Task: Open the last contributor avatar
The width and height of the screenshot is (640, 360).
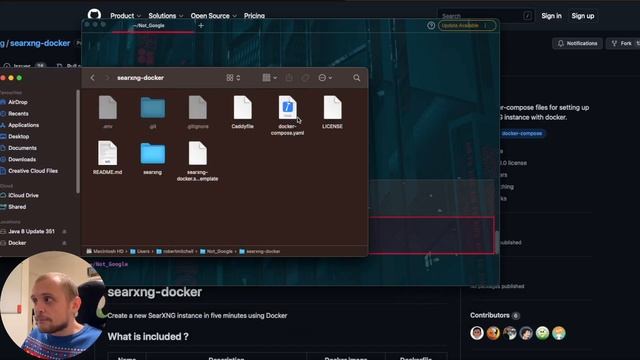Action: coord(559,333)
